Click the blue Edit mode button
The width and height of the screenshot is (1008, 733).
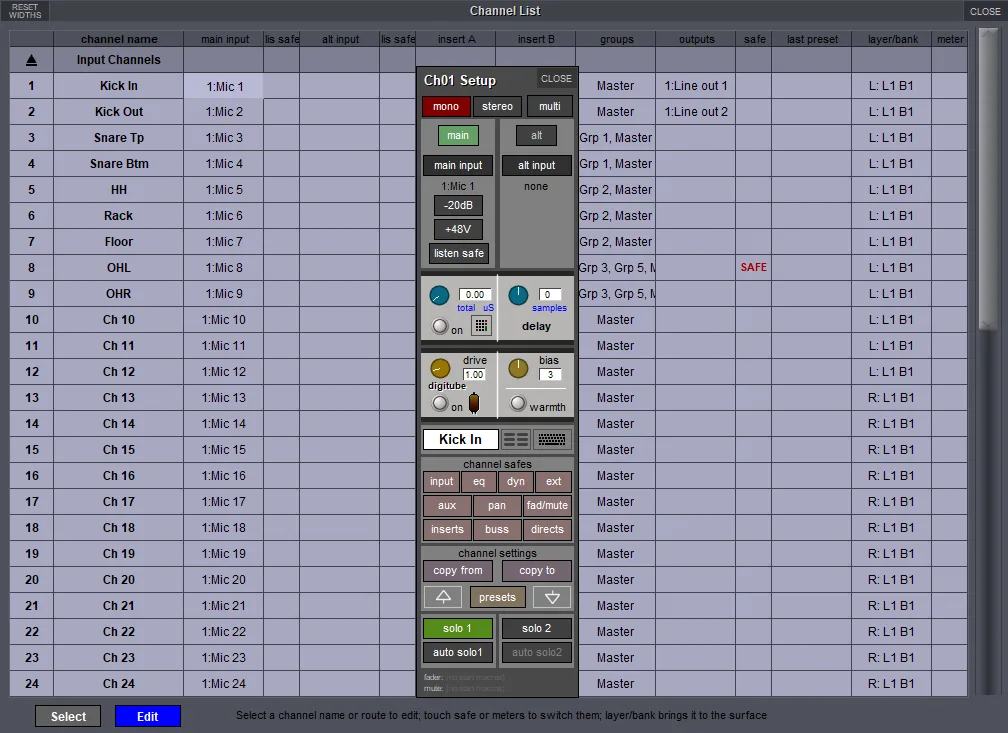click(x=147, y=716)
